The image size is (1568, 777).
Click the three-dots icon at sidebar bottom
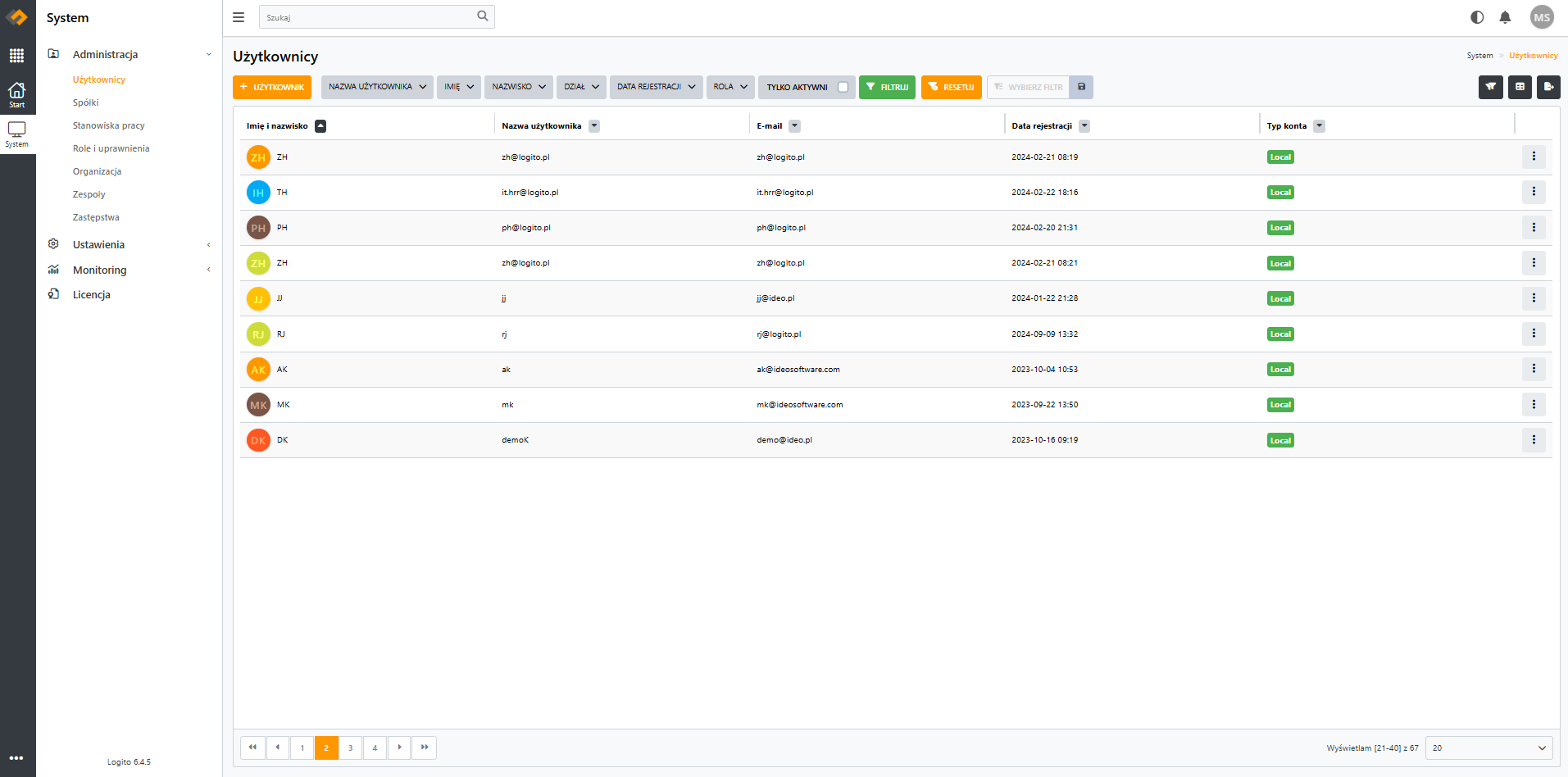pyautogui.click(x=16, y=758)
